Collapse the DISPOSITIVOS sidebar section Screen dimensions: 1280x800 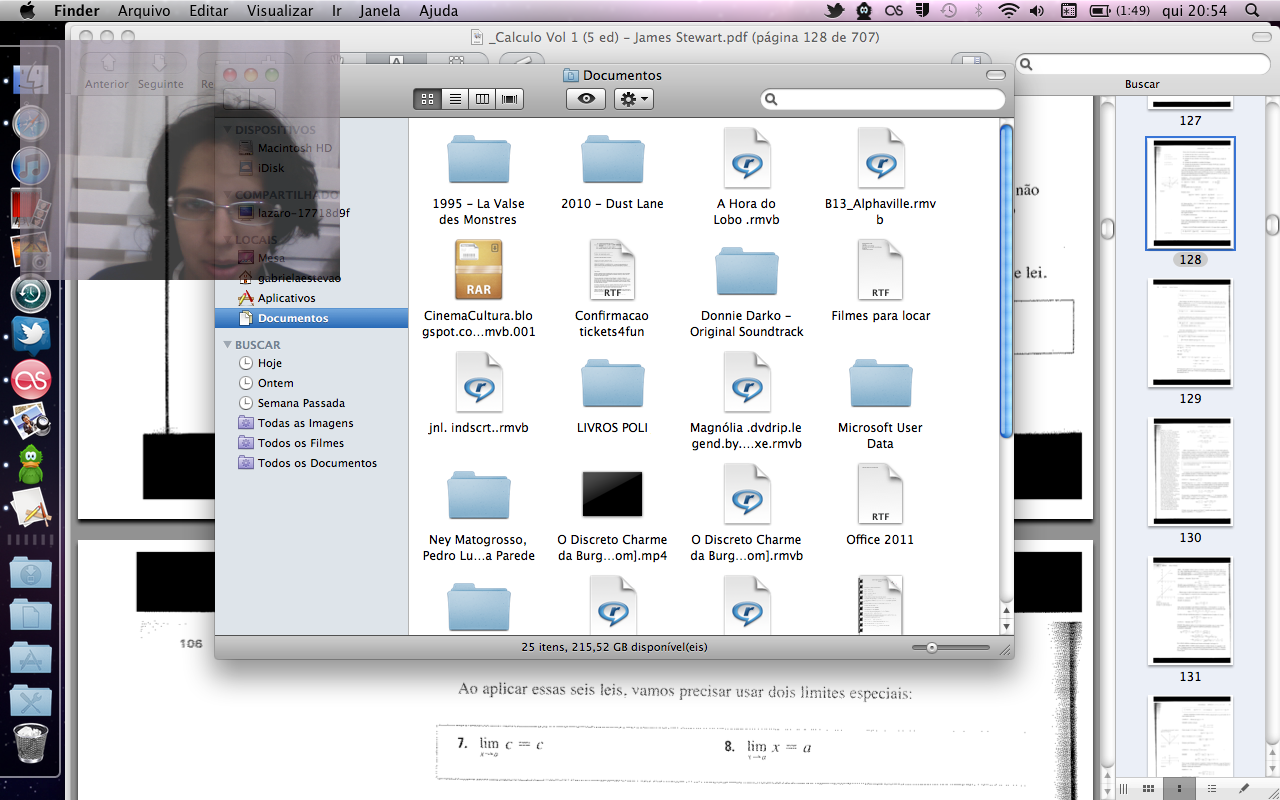(x=228, y=130)
